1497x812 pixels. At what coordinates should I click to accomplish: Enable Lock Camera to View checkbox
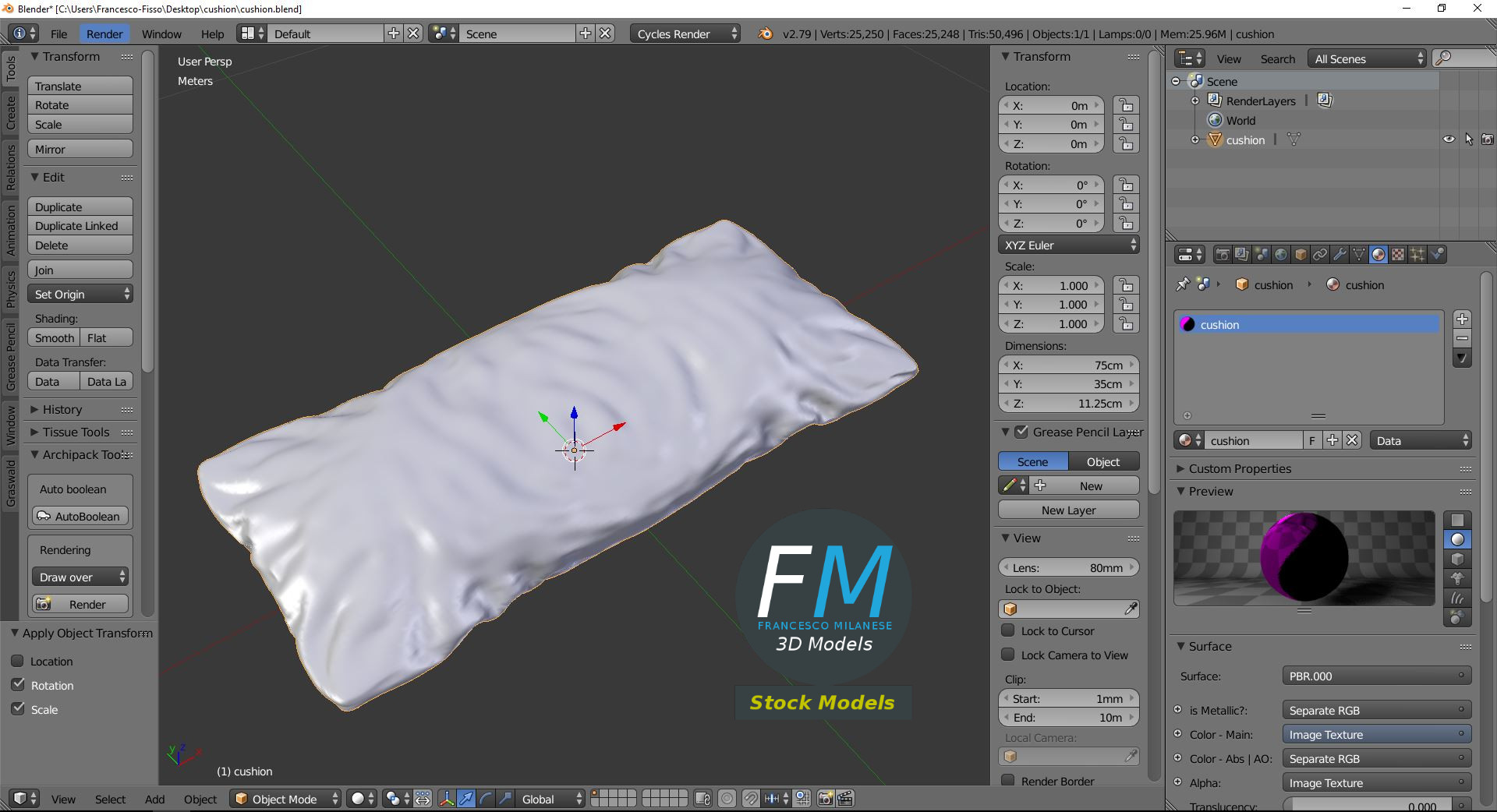(x=1008, y=655)
